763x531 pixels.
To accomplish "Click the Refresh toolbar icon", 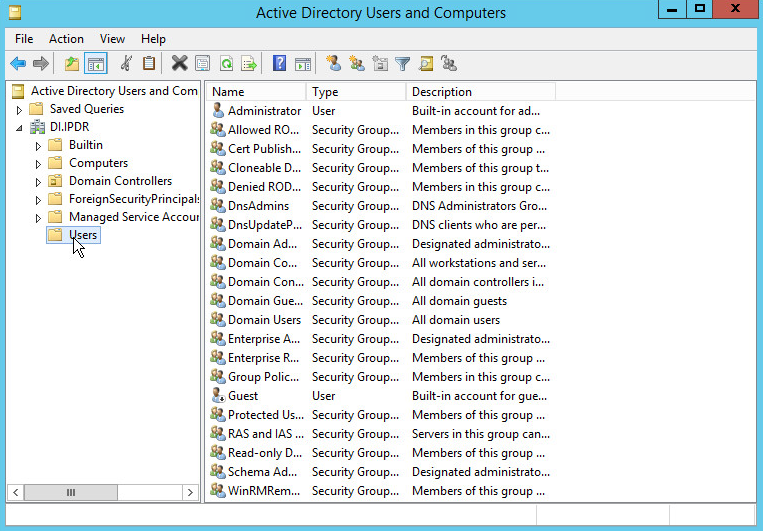I will tap(226, 64).
